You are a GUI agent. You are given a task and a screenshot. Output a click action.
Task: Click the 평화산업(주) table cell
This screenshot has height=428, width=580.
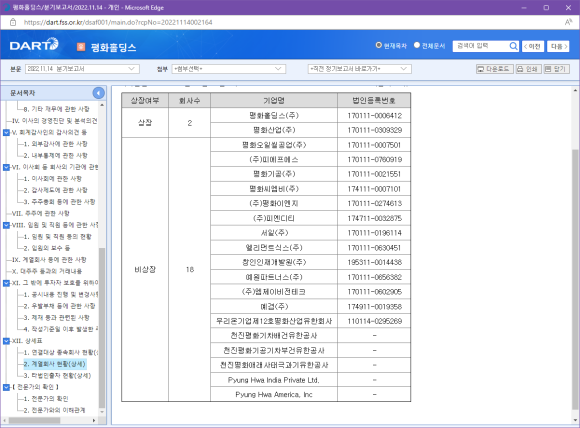274,130
